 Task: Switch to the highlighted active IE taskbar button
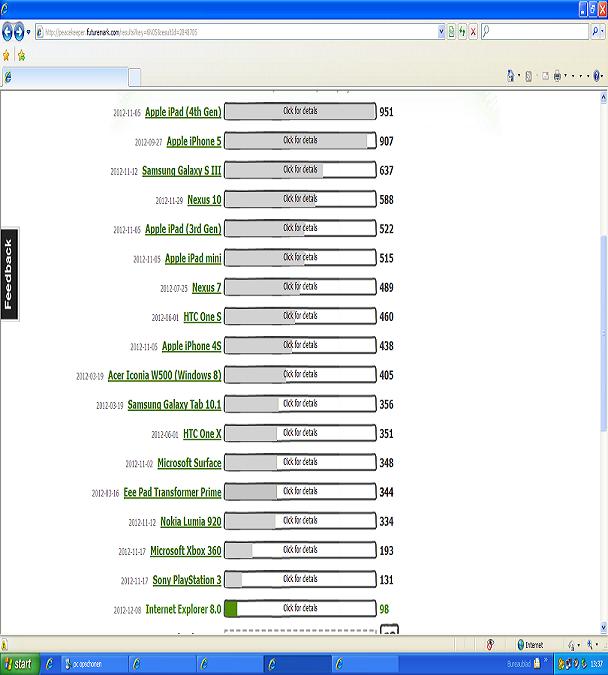coord(298,664)
